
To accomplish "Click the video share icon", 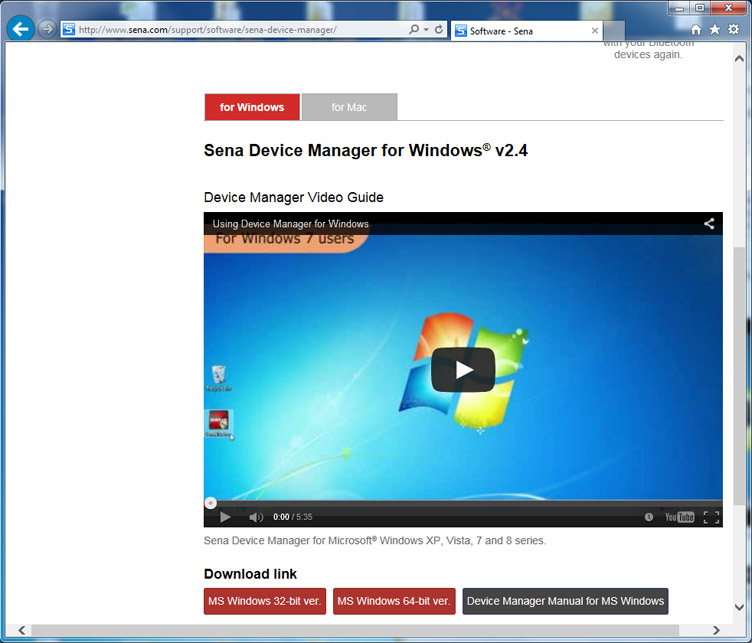I will [709, 223].
